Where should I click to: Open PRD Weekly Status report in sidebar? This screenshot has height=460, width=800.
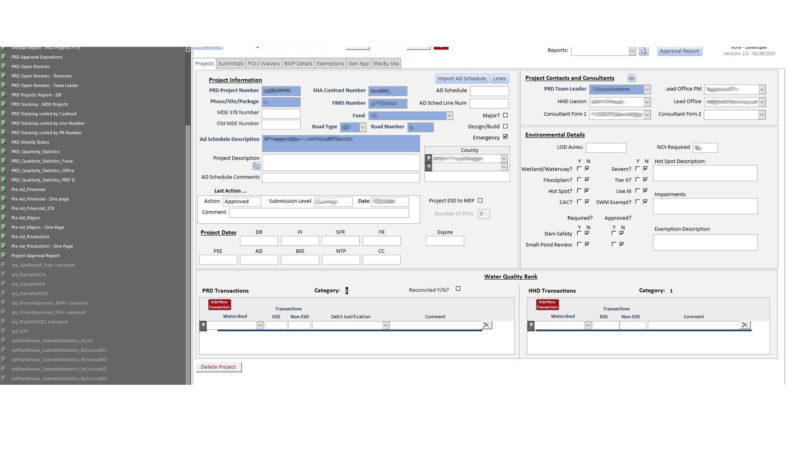click(x=28, y=142)
